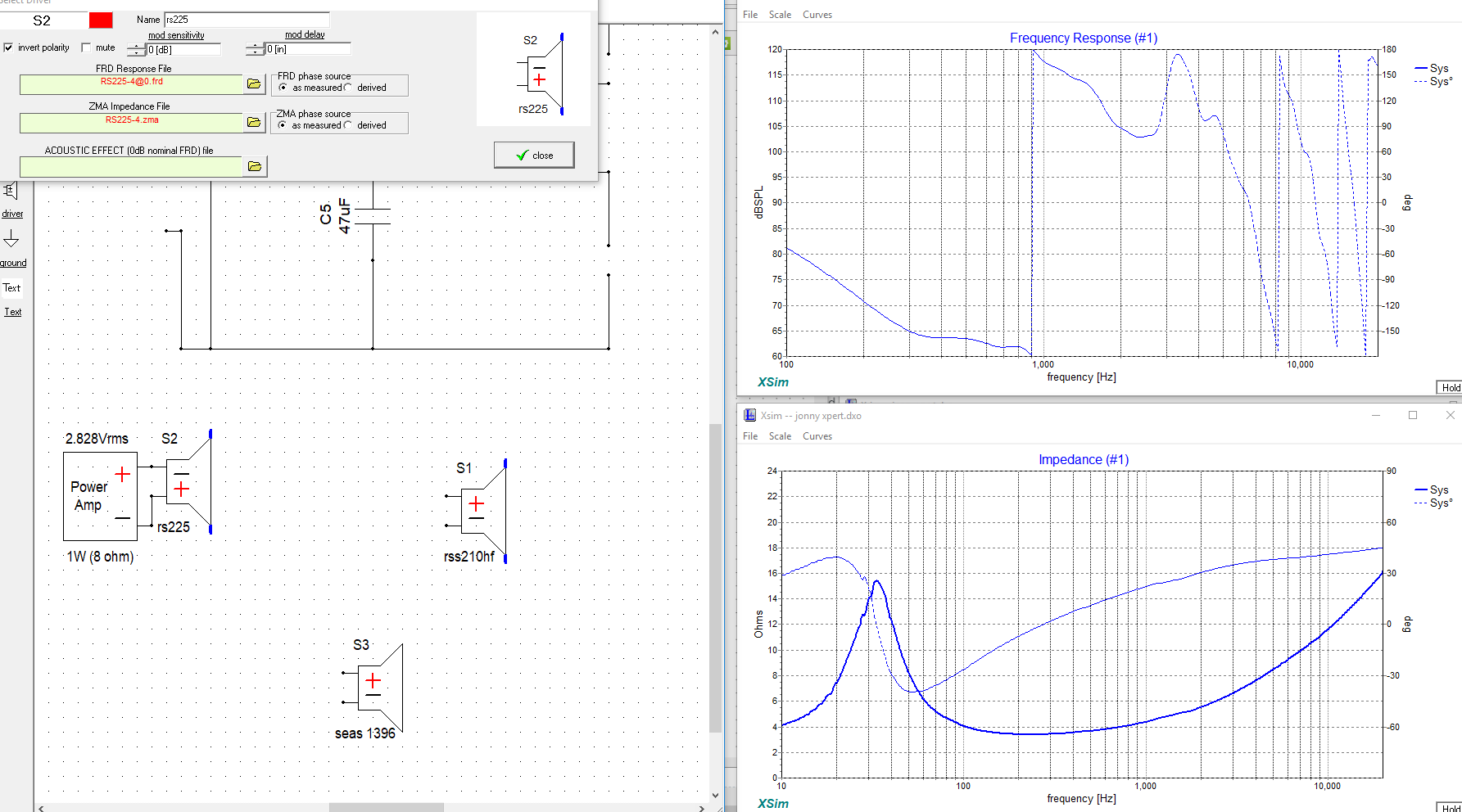Open Scale menu in Frequency Response window

(x=780, y=15)
